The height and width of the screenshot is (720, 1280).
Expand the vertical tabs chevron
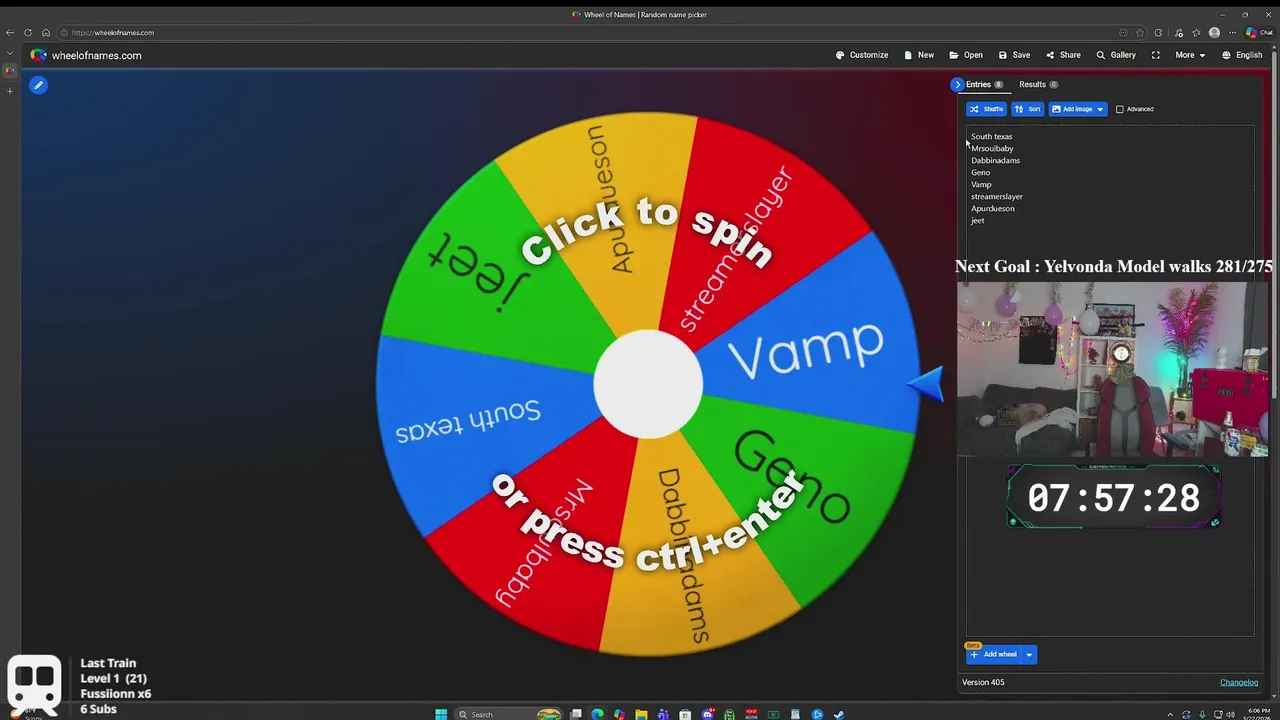point(10,54)
